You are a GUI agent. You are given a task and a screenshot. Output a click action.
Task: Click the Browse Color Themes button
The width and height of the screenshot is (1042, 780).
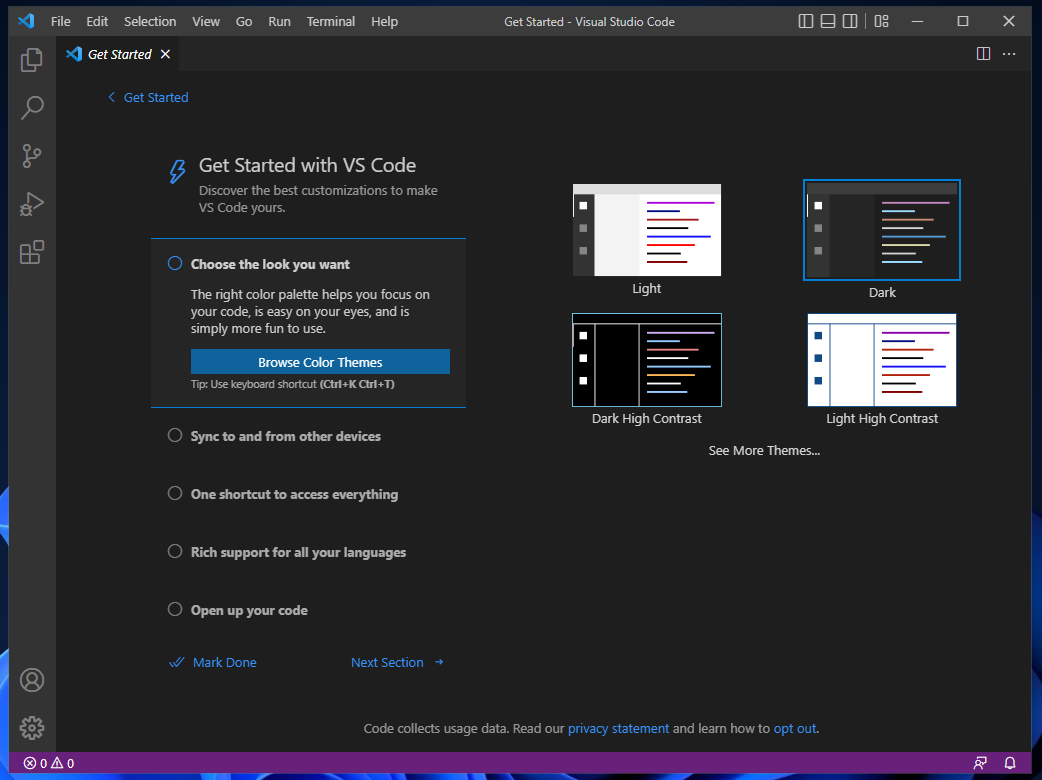point(320,362)
